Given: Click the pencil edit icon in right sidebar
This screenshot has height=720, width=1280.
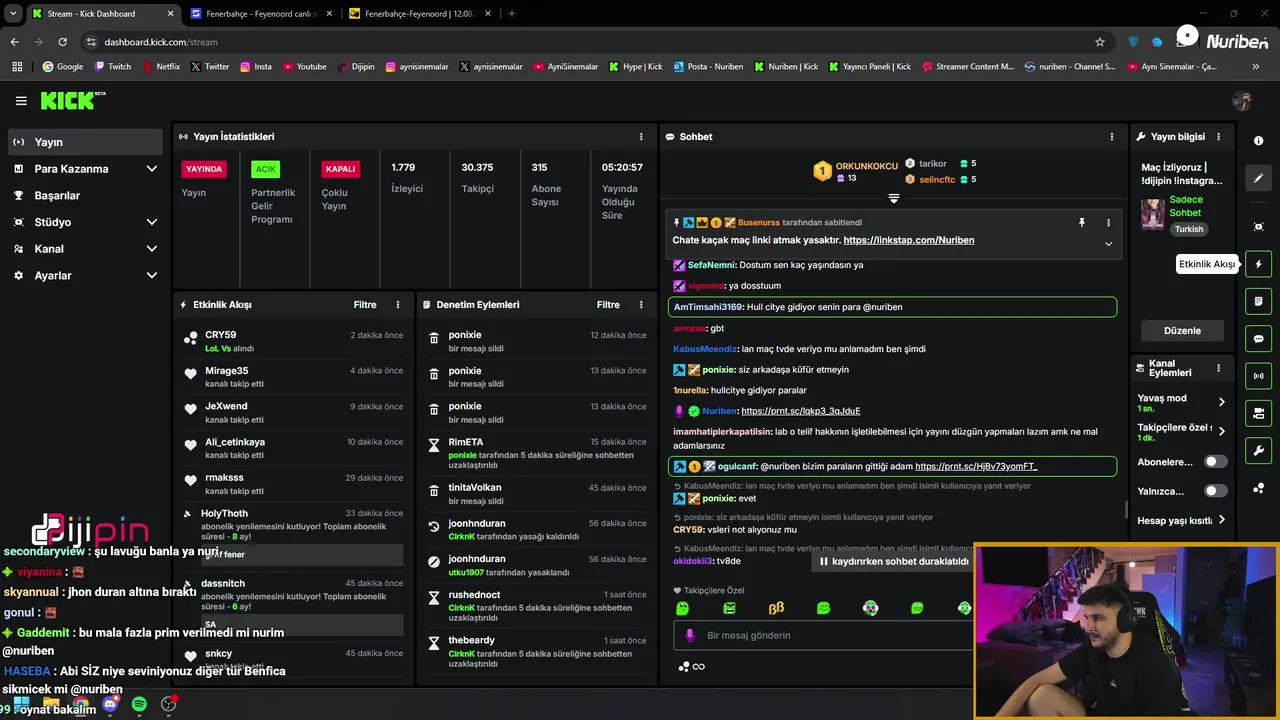Looking at the screenshot, I should pos(1258,178).
